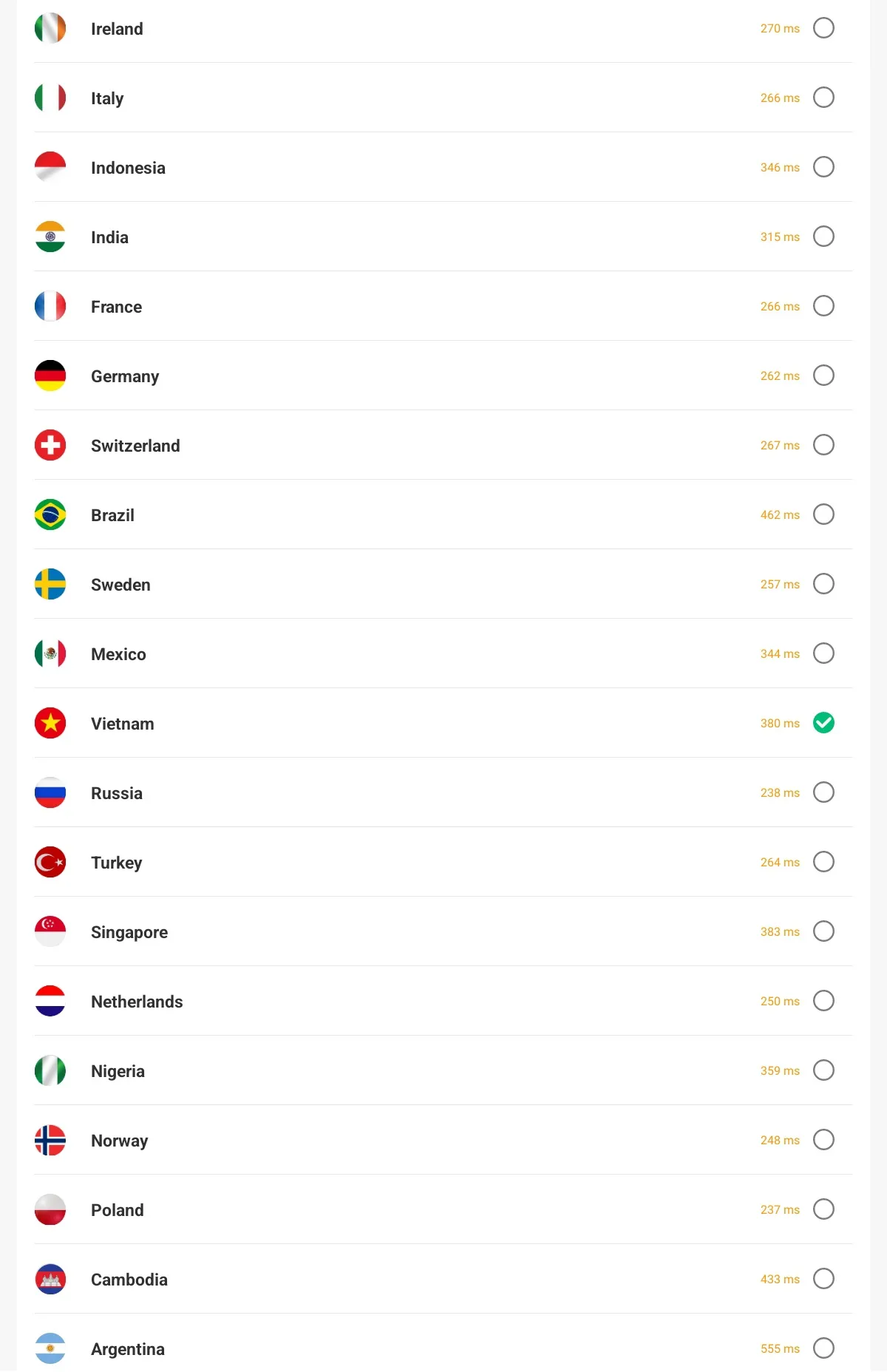The width and height of the screenshot is (887, 1372).
Task: Select the Russia server radio button
Action: [823, 792]
